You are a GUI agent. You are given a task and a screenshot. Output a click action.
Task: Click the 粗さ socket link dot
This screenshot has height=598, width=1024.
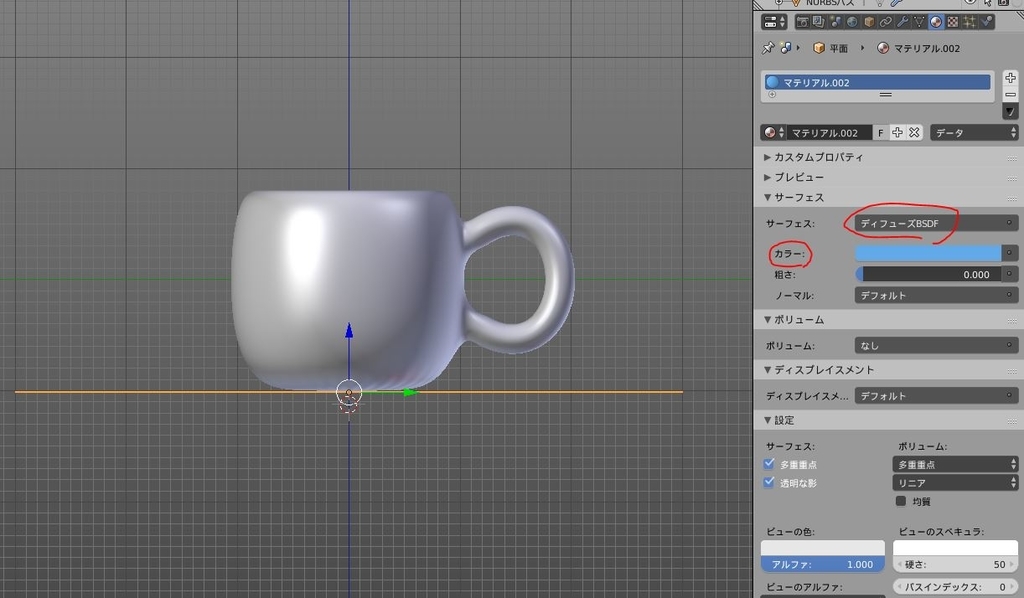[1010, 275]
